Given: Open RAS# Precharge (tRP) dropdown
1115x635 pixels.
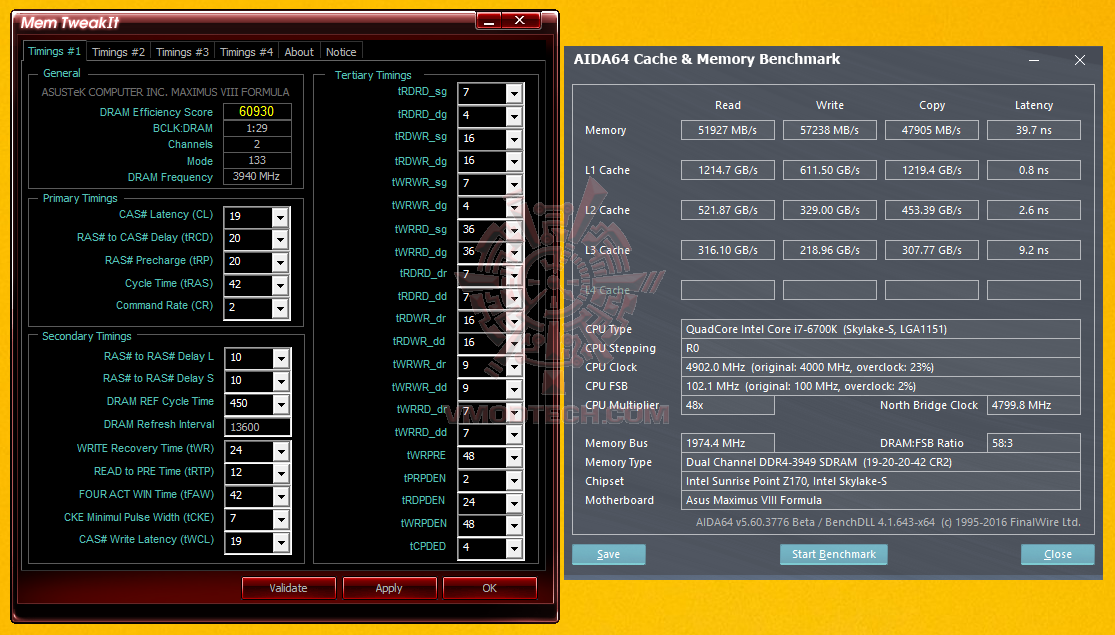Looking at the screenshot, I should point(280,262).
